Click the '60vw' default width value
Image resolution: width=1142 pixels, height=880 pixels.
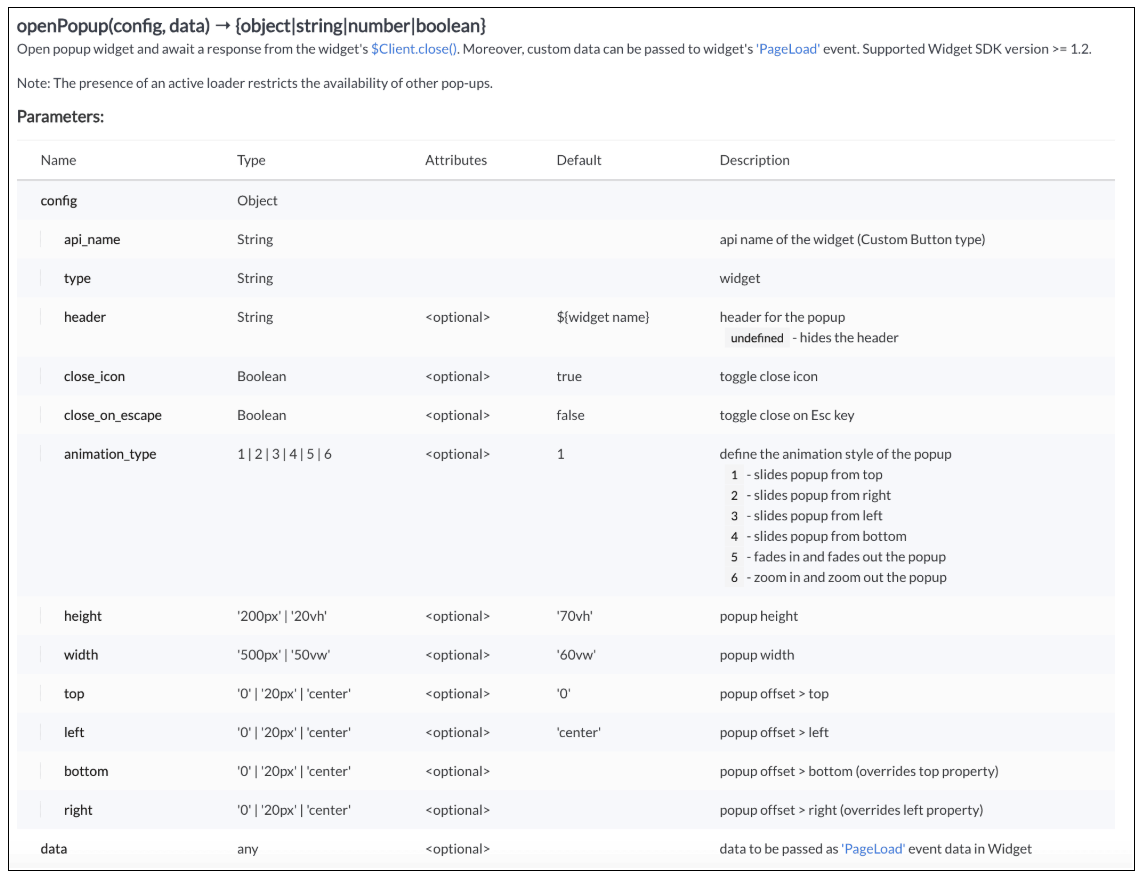click(x=579, y=655)
